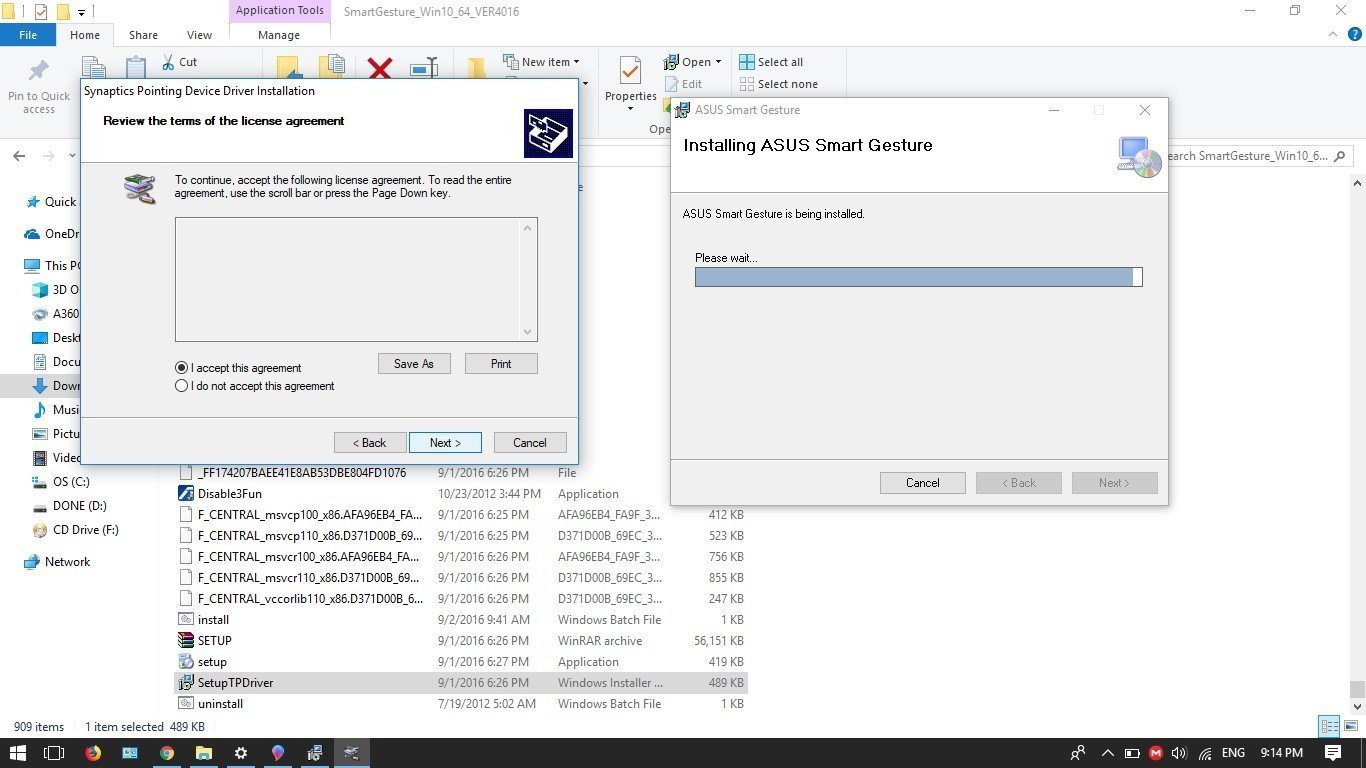Click the Explorer search field

(x=1251, y=156)
